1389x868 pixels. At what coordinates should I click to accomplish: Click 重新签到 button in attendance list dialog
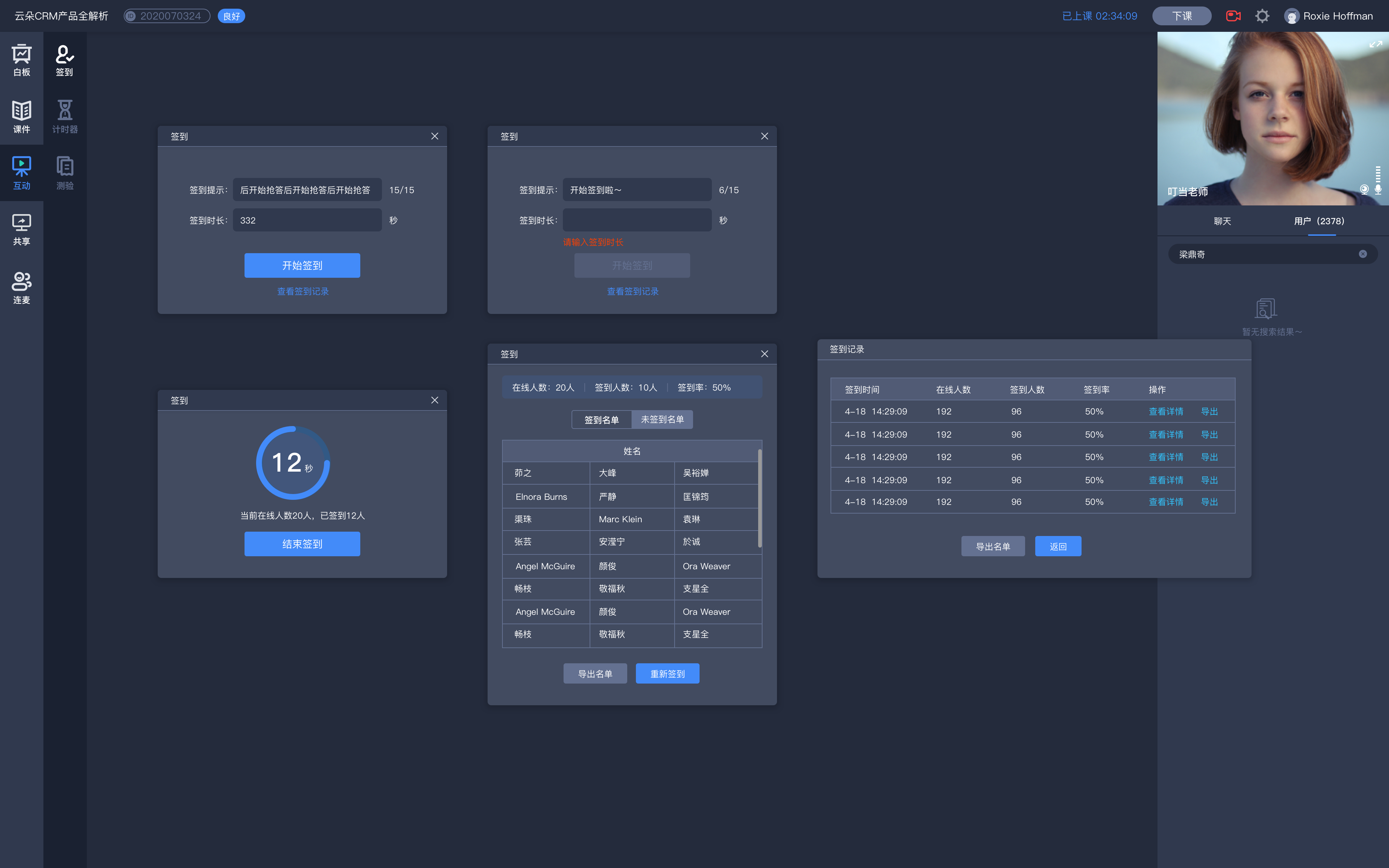pos(667,672)
